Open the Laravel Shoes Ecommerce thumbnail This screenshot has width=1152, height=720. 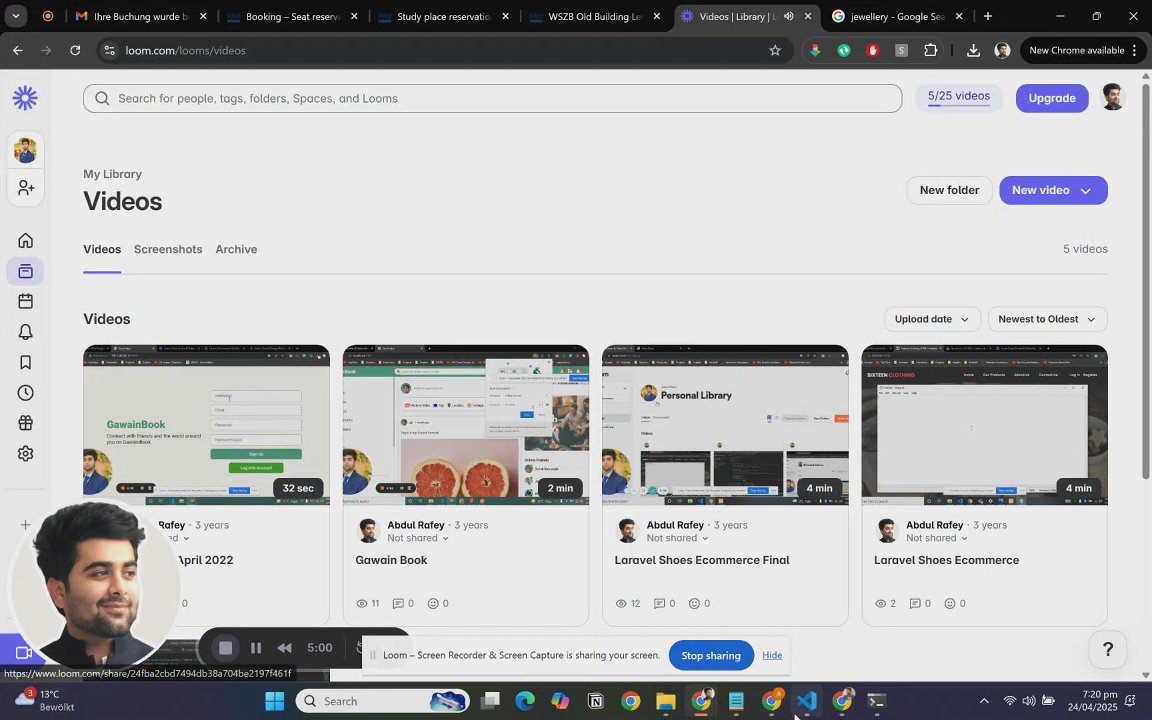[984, 425]
